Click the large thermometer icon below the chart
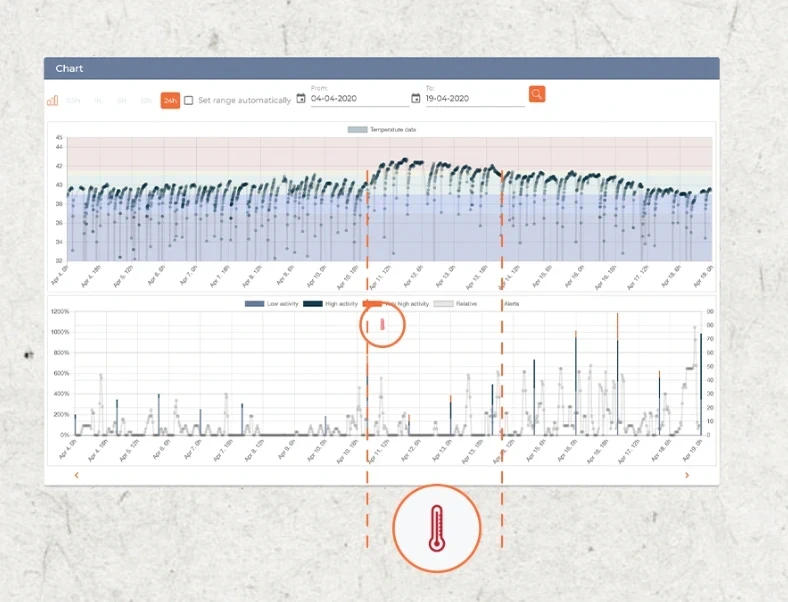Screen dimensions: 788x602 [x=436, y=528]
